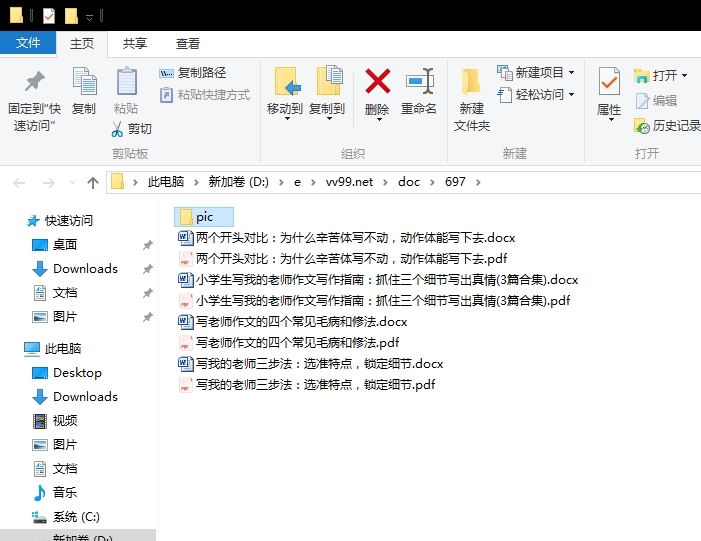
Task: Select the pic folder
Action: tap(204, 217)
